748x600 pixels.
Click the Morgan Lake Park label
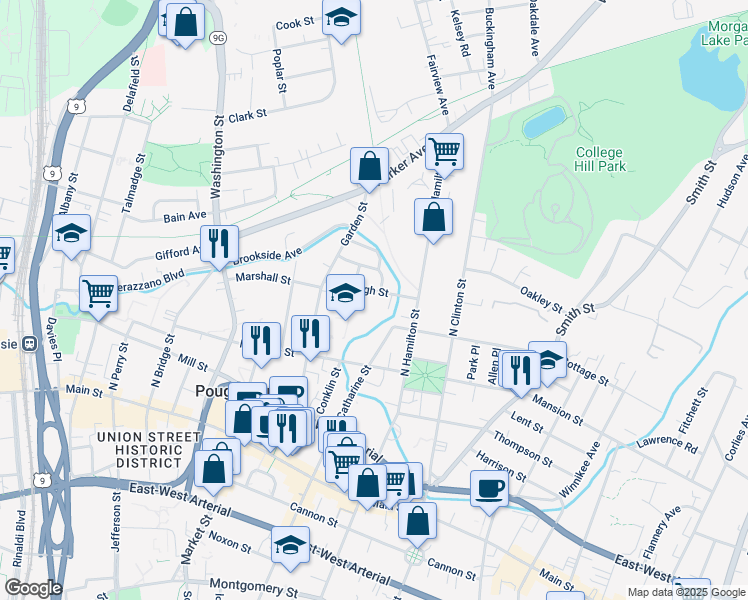click(x=726, y=33)
